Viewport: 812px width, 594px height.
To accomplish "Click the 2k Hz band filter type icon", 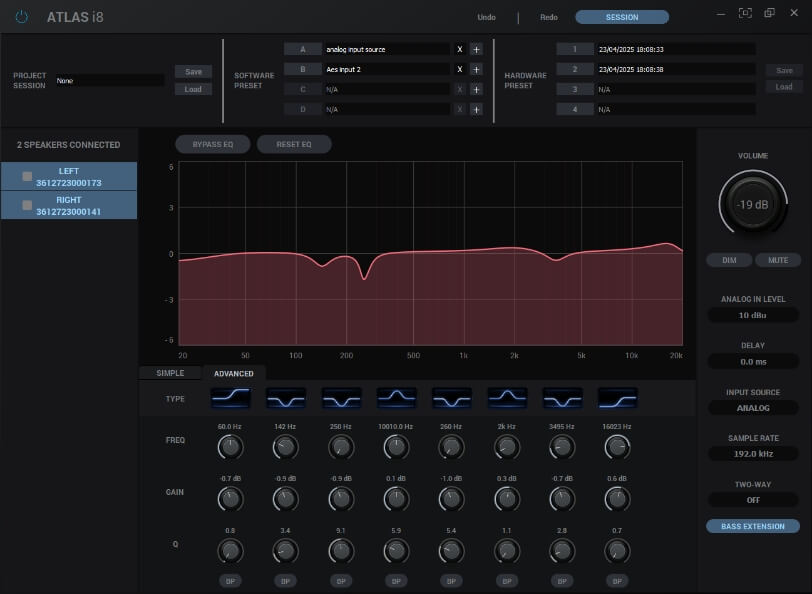I will click(507, 398).
